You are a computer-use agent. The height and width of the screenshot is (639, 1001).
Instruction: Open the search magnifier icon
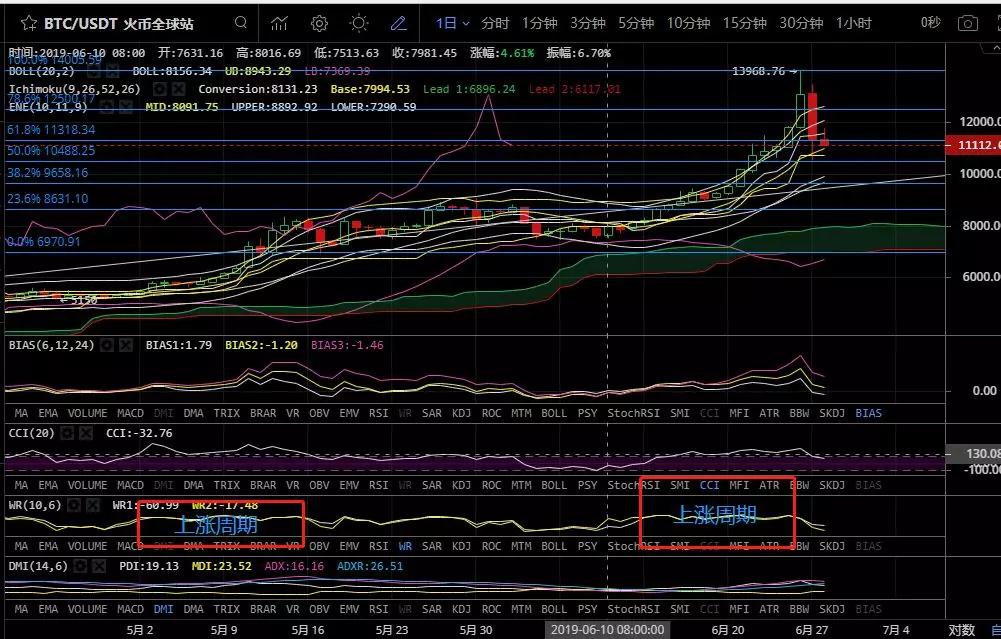point(240,22)
